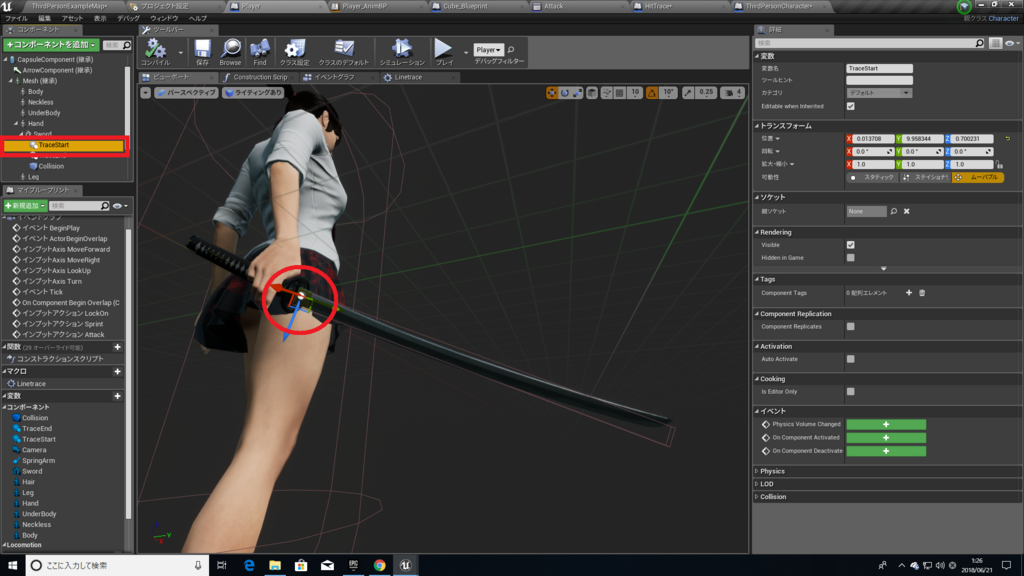Open デバッグ menu
The width and height of the screenshot is (1024, 576).
pyautogui.click(x=129, y=18)
